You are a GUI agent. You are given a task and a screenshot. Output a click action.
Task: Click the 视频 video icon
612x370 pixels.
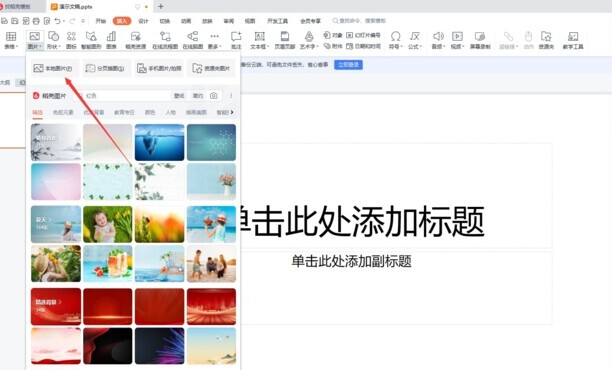[457, 37]
